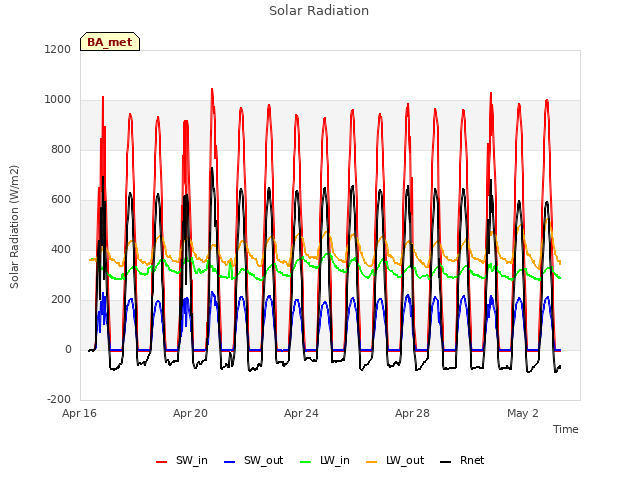Image resolution: width=640 pixels, height=480 pixels.
Task: Click the 800 y-axis tick label
Action: pos(61,149)
